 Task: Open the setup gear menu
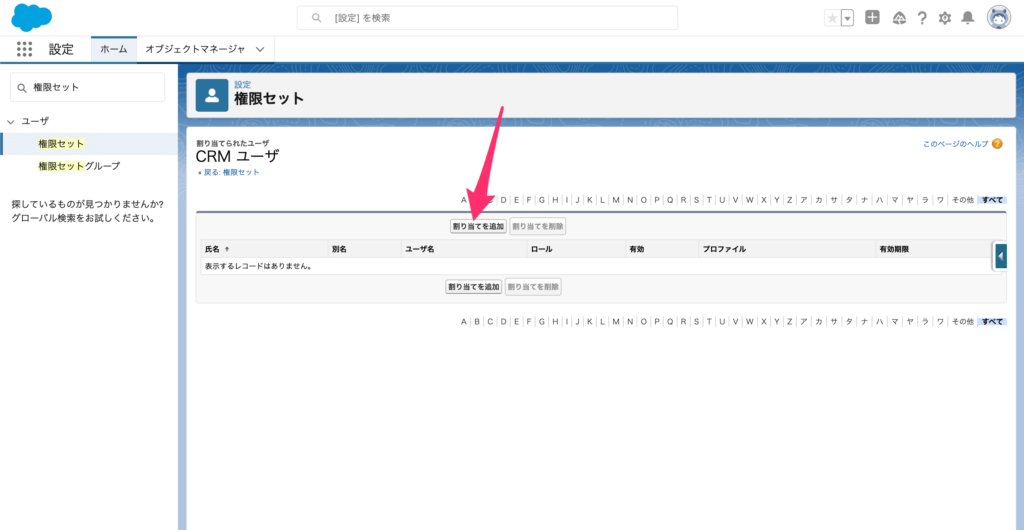[944, 18]
